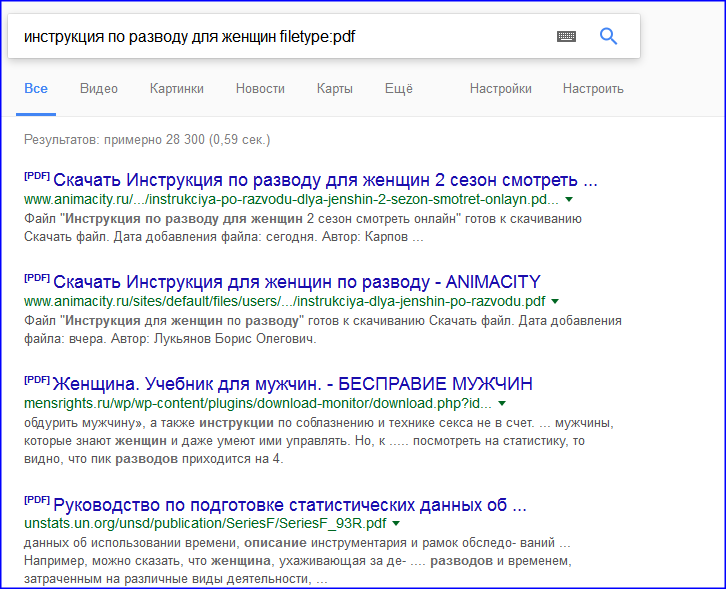Switch to the Видео tab

point(99,89)
